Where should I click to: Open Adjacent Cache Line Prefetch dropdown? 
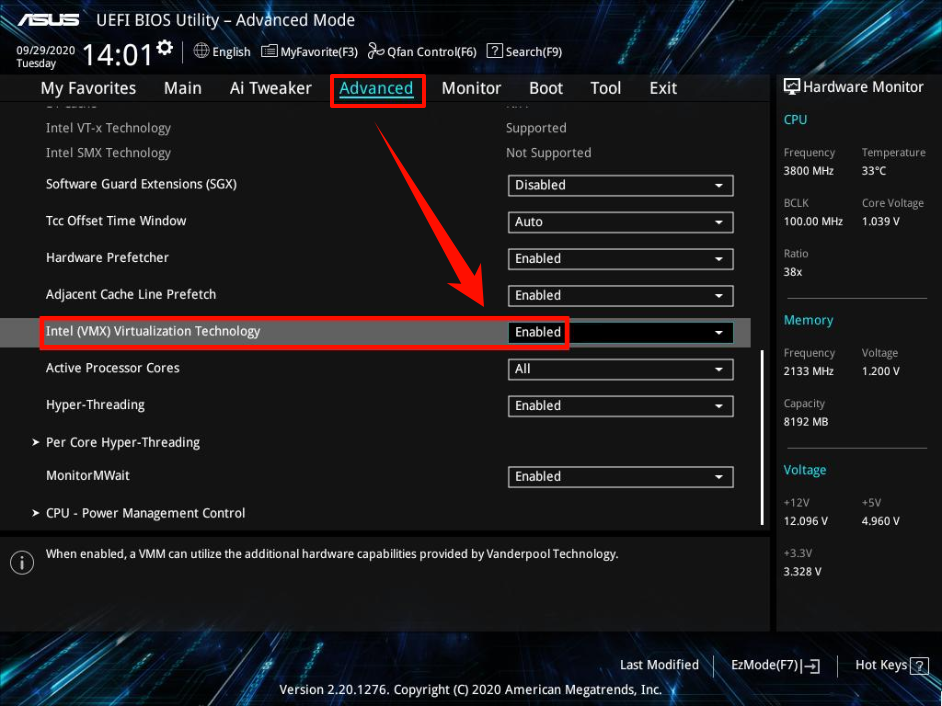[620, 296]
